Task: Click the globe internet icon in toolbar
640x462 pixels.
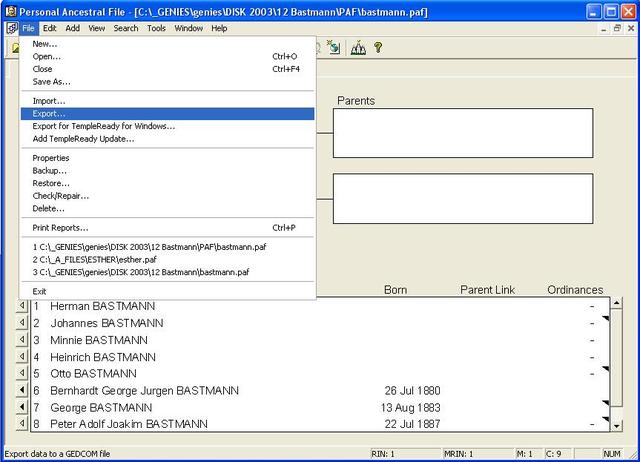Action: tap(334, 48)
